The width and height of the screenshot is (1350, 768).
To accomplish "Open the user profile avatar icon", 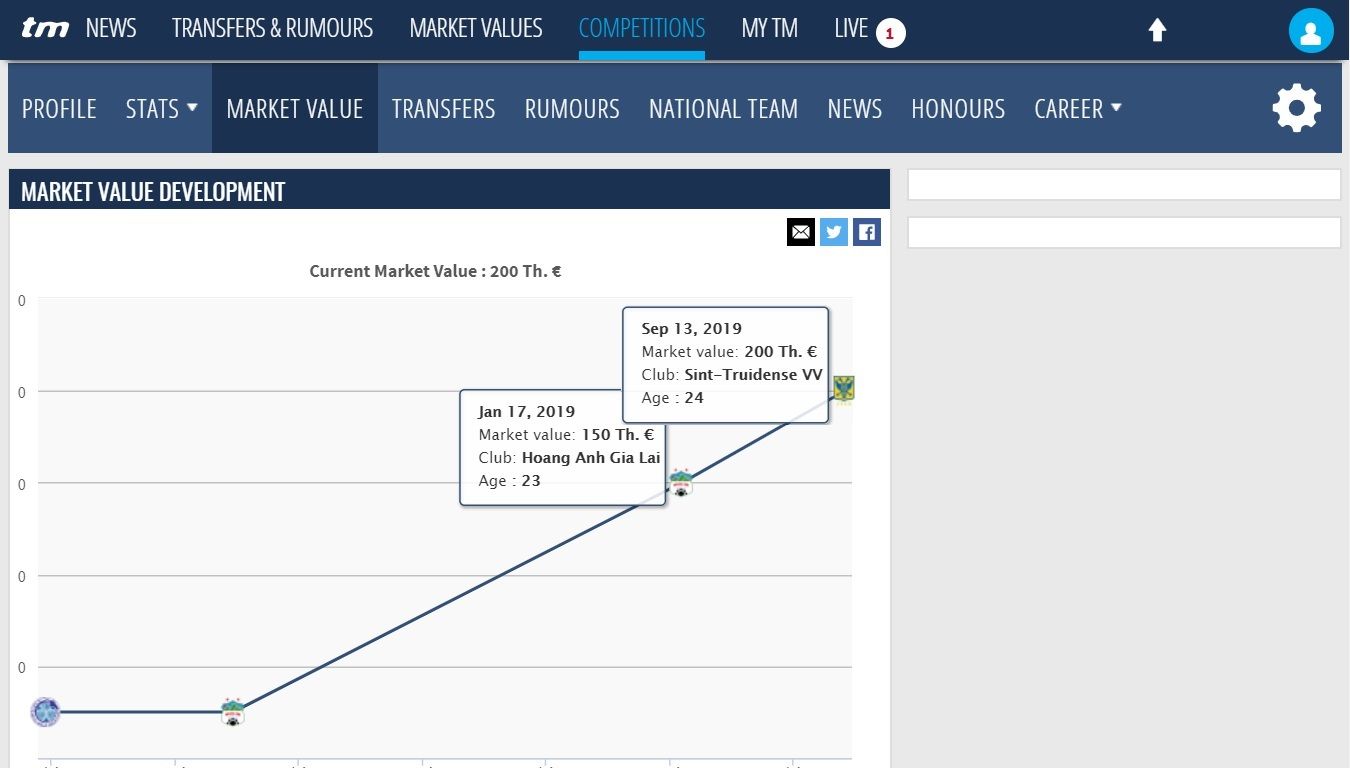I will pos(1310,29).
